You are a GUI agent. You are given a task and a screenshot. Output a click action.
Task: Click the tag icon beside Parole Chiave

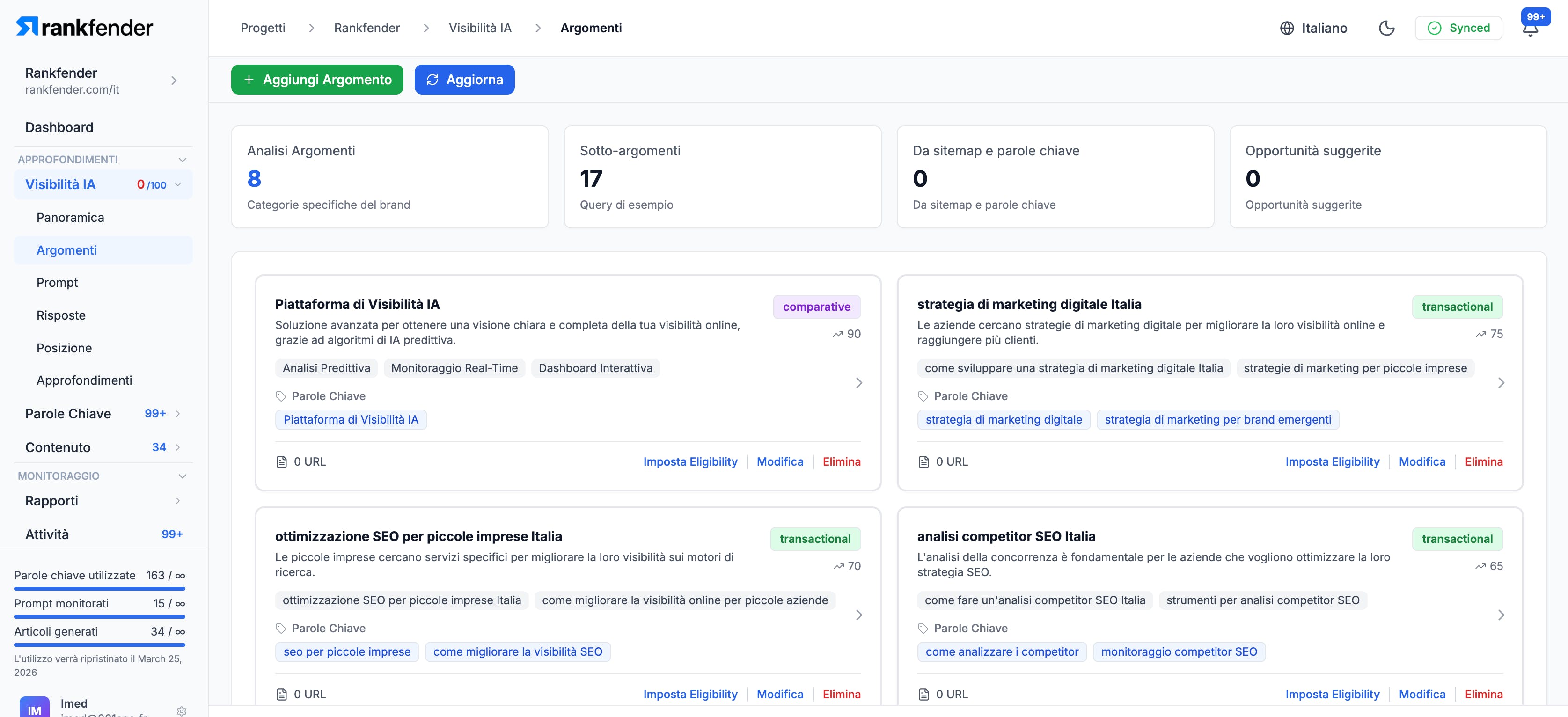[x=281, y=396]
